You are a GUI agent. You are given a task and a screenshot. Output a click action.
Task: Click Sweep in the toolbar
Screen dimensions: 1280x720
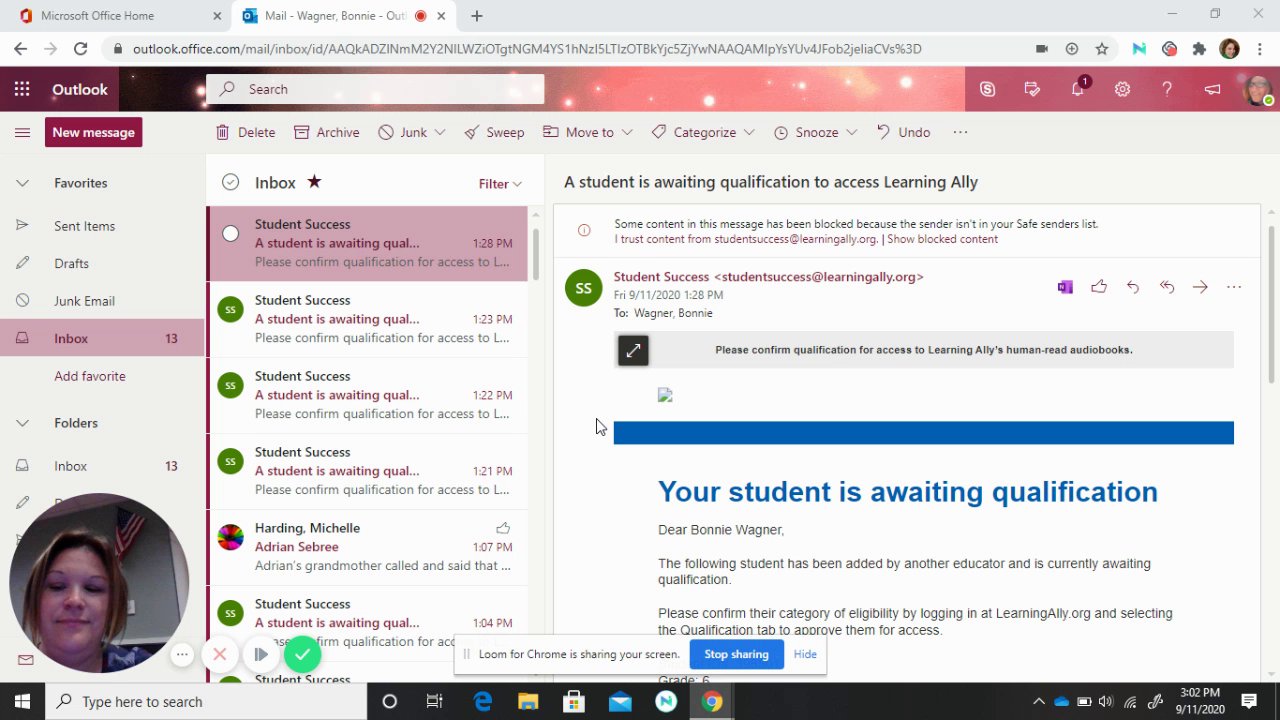pyautogui.click(x=494, y=132)
